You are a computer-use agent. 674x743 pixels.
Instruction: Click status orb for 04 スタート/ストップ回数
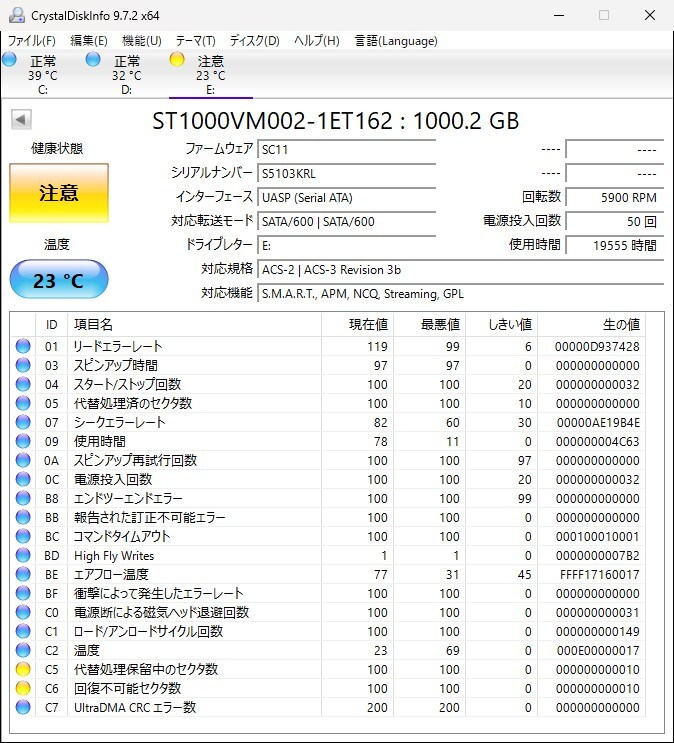(23, 384)
